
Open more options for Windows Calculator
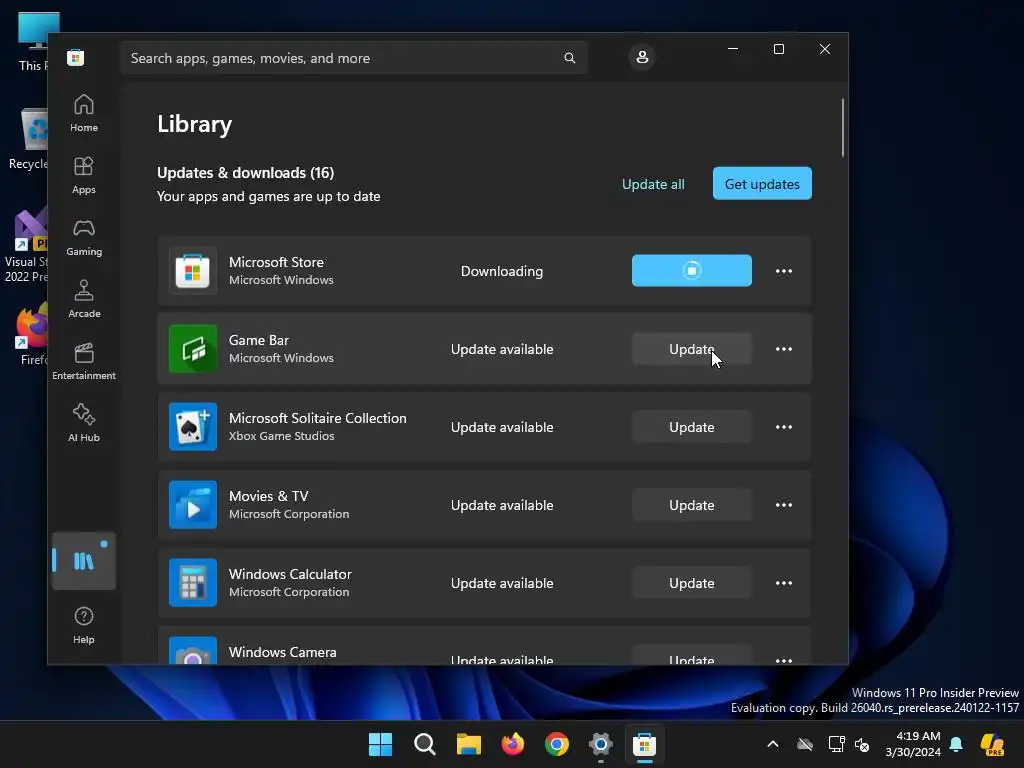click(x=784, y=583)
